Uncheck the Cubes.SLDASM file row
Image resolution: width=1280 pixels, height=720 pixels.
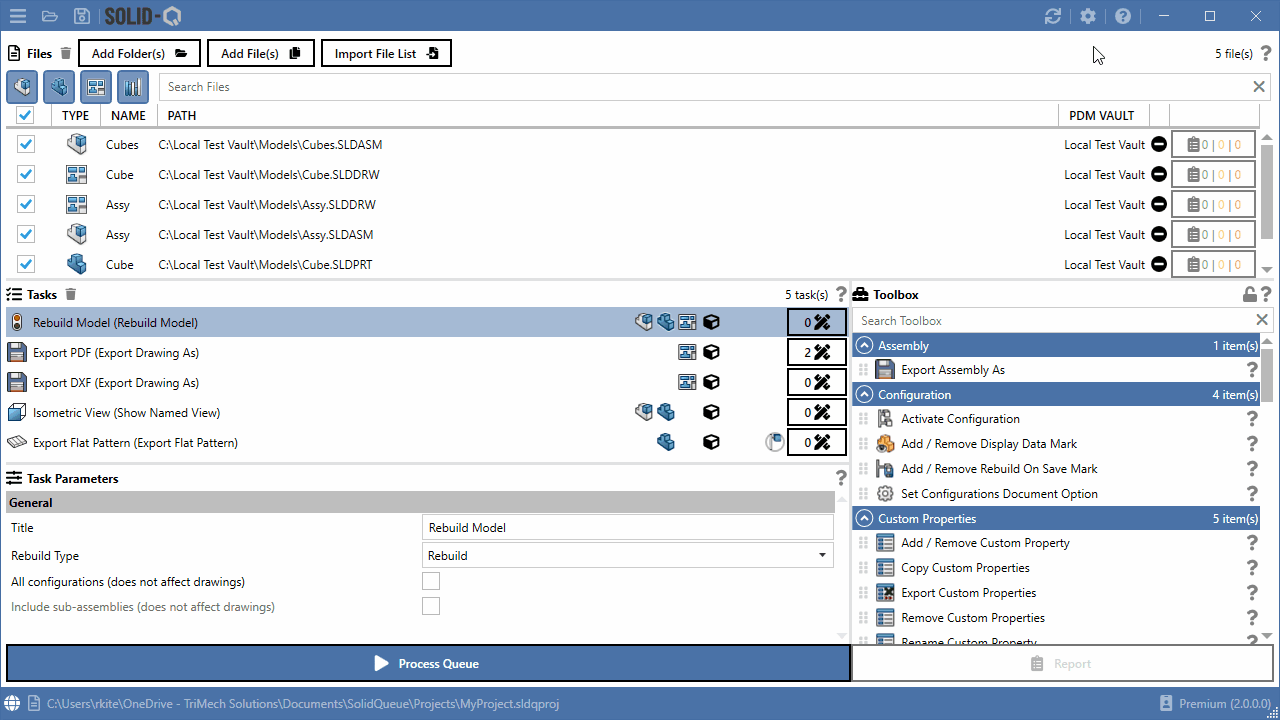point(26,144)
